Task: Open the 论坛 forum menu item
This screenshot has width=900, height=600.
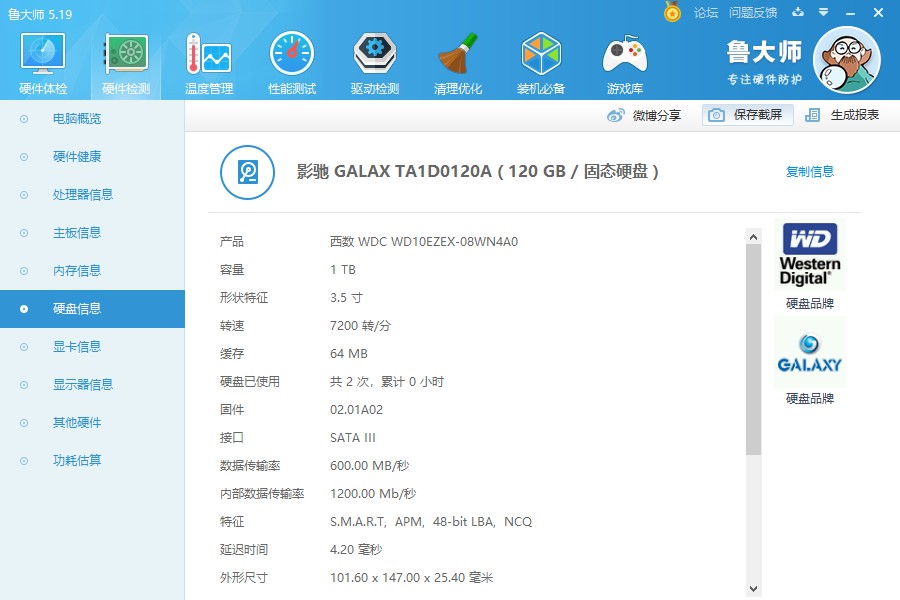Action: coord(706,13)
